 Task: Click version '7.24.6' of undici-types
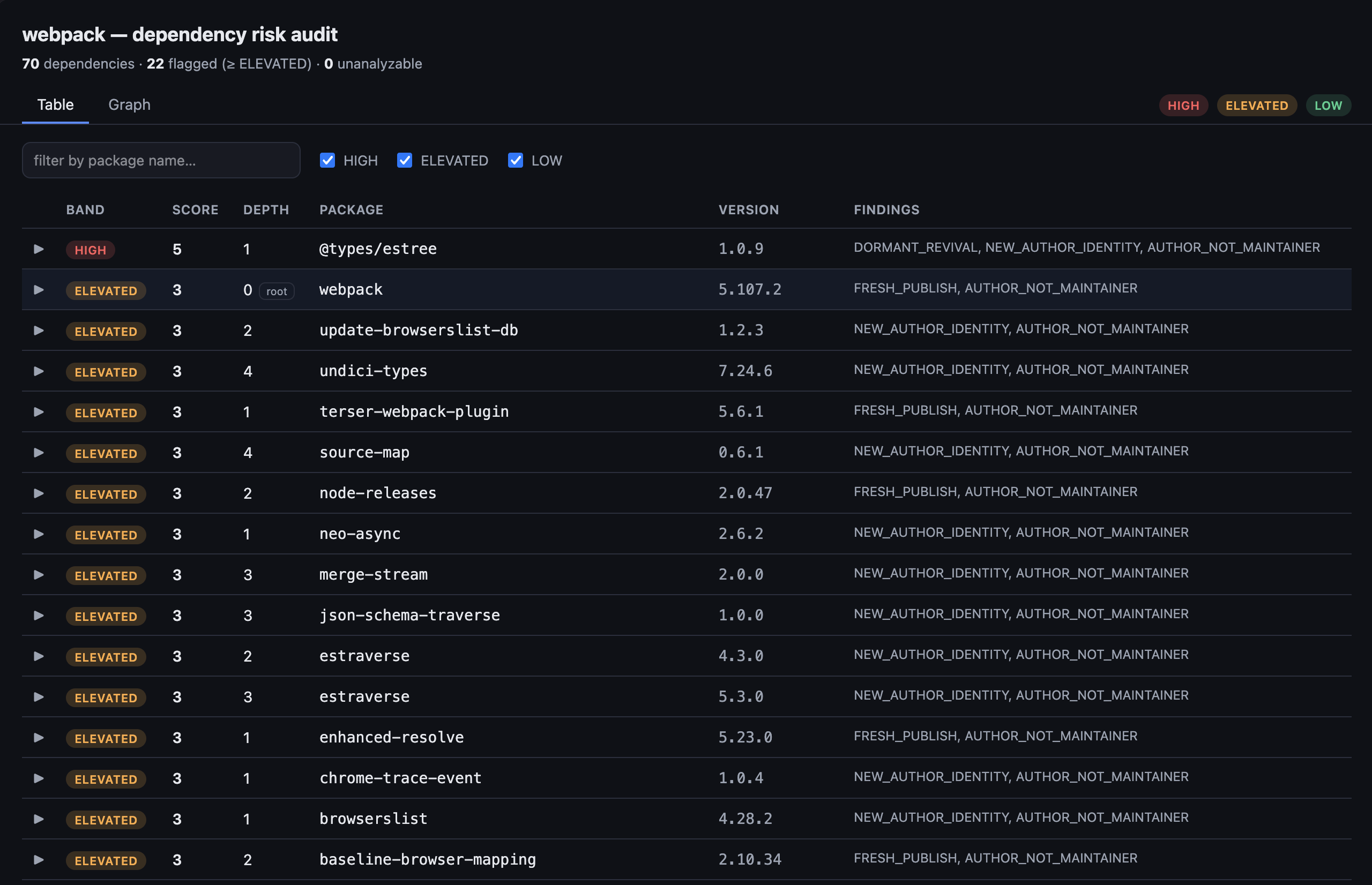click(745, 371)
